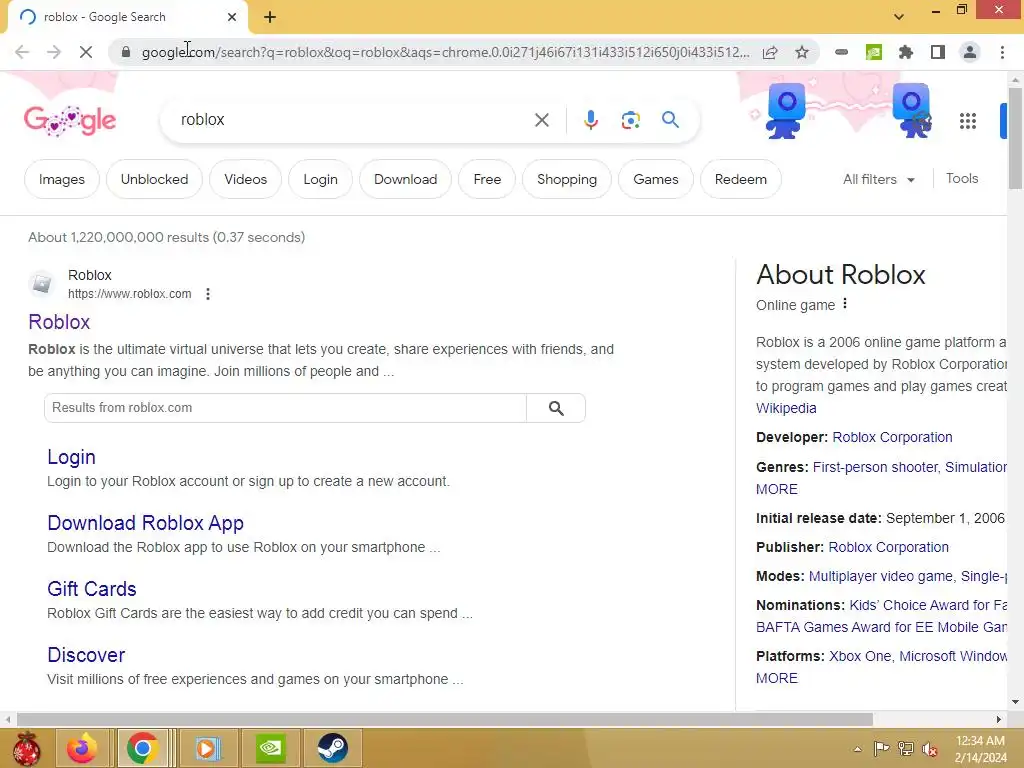Select the Redeem filter chip

tap(741, 179)
